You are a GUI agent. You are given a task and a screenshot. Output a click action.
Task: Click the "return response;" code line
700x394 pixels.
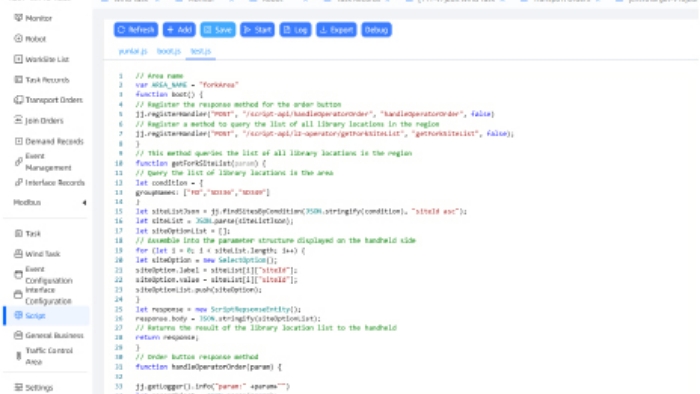pyautogui.click(x=167, y=337)
